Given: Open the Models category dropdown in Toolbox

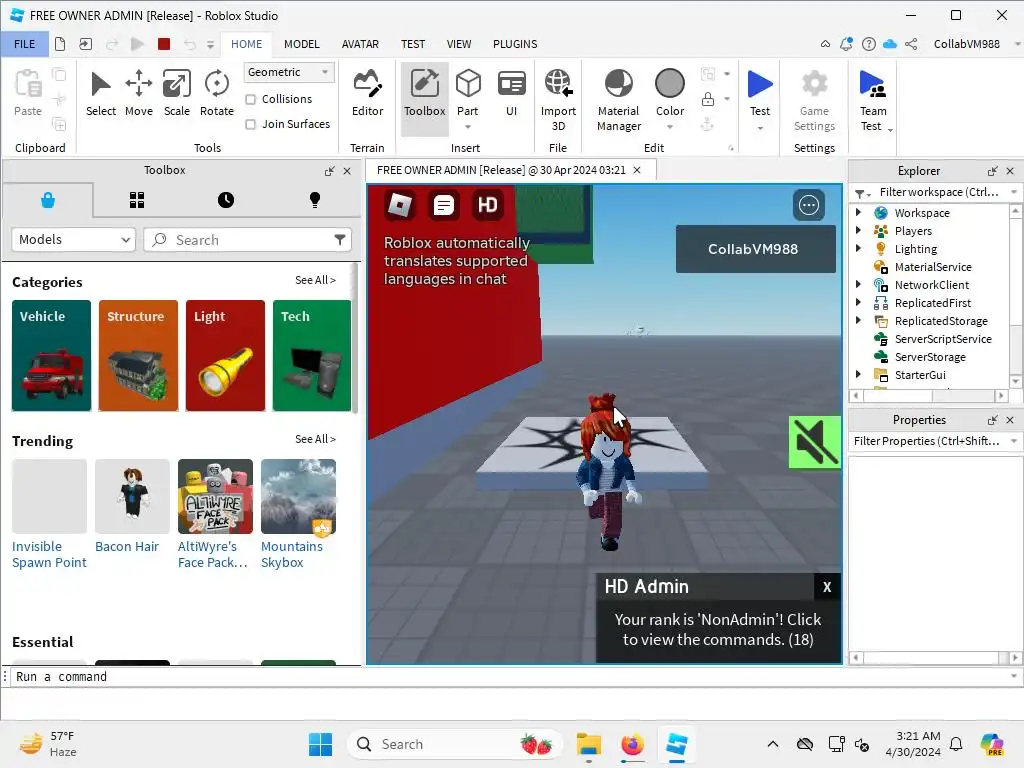Looking at the screenshot, I should tap(73, 240).
